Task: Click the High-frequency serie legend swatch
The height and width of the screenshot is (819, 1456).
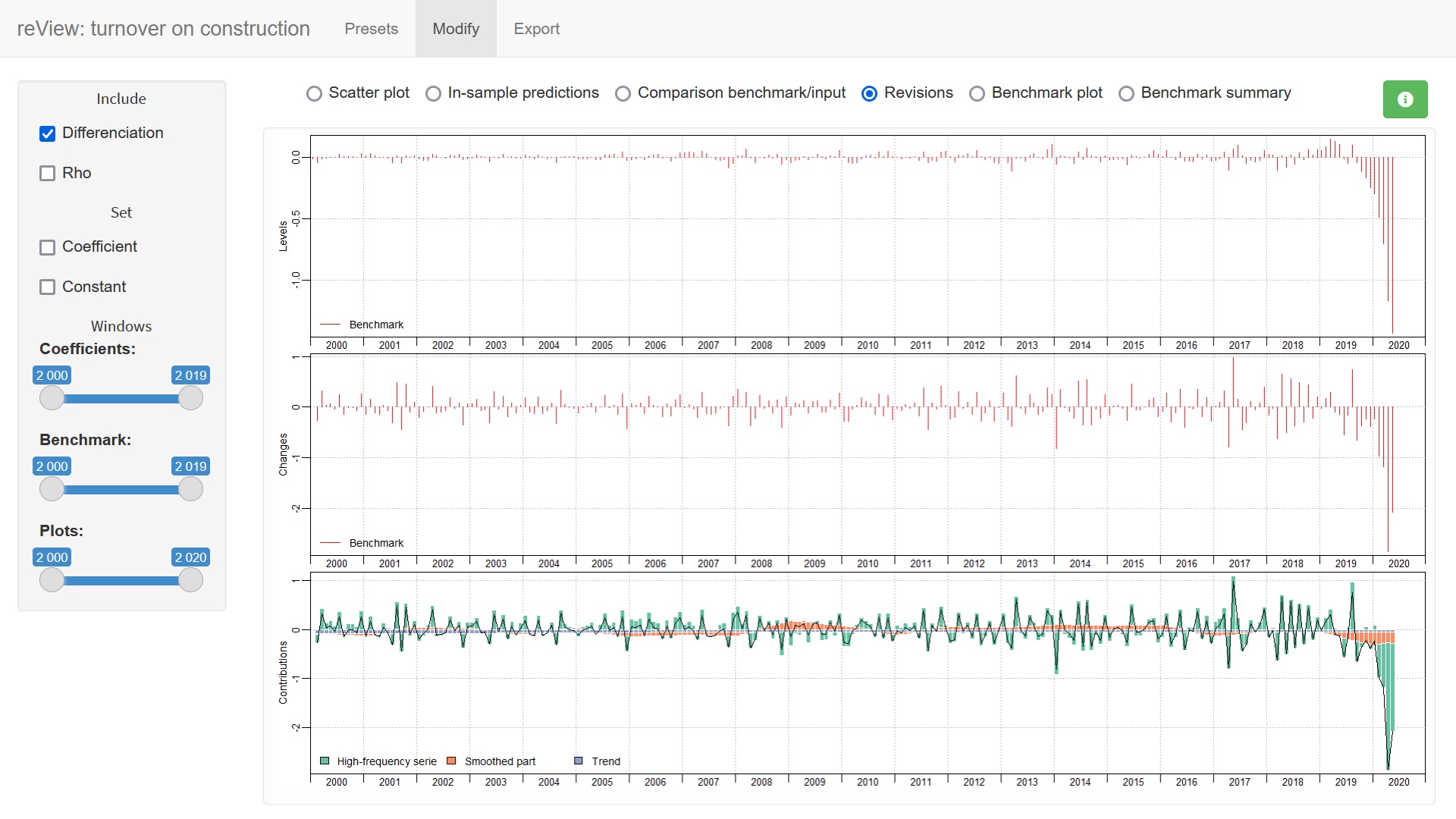Action: pos(325,761)
